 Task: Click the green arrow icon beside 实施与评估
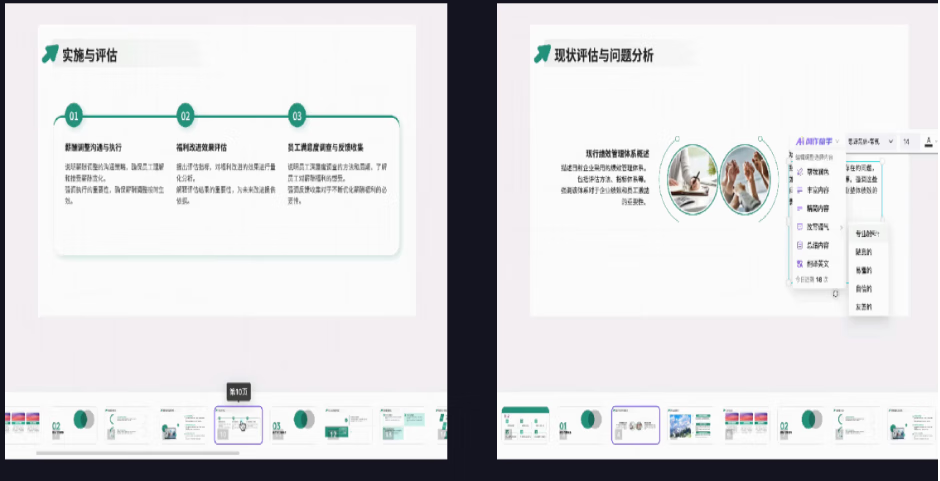(x=49, y=54)
